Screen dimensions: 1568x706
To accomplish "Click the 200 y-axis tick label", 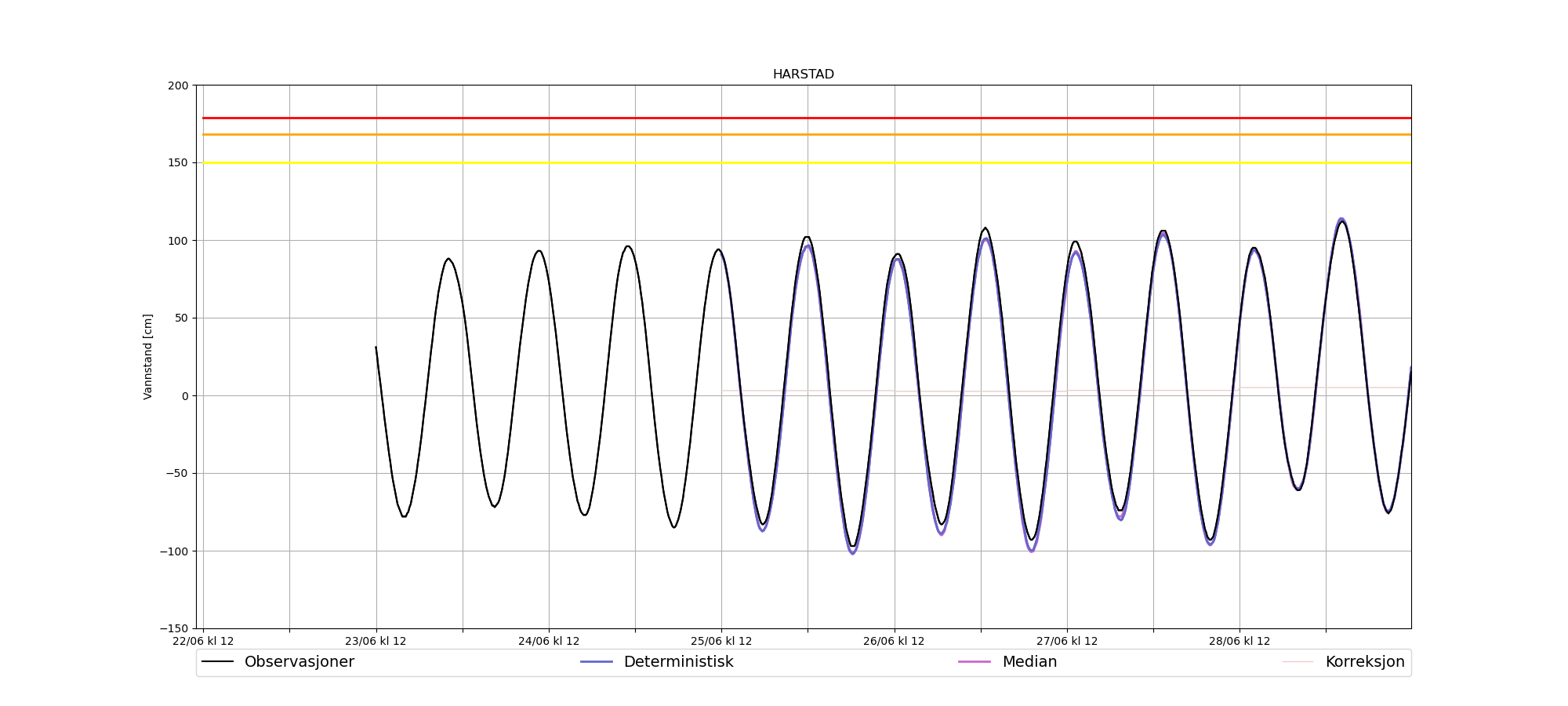I will click(179, 86).
